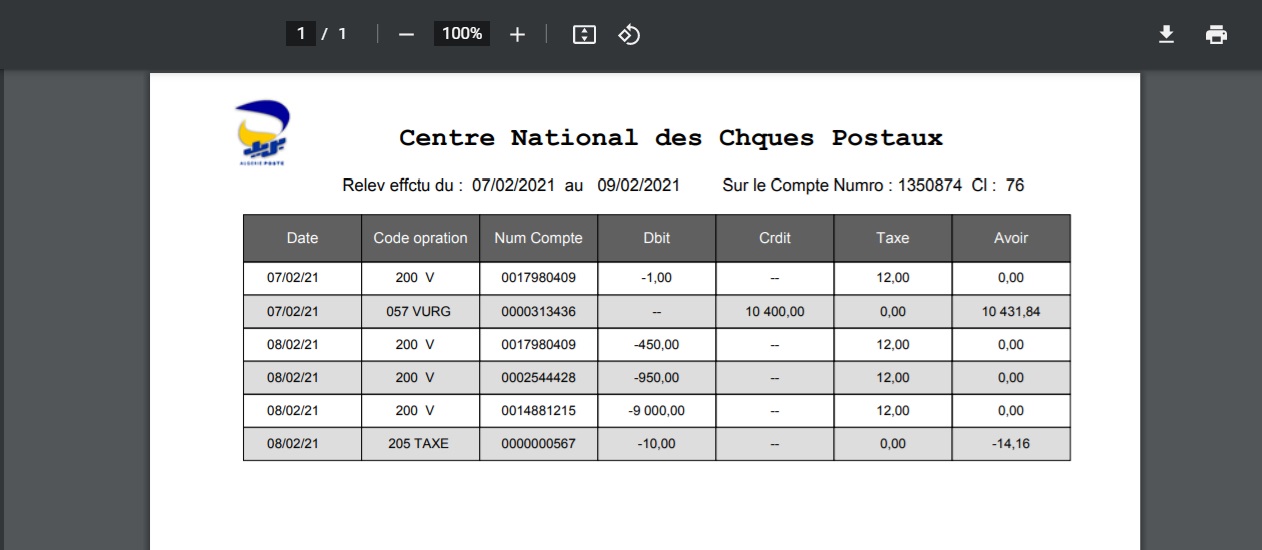This screenshot has width=1262, height=550.
Task: Click the balance 10 431,84
Action: click(x=1011, y=312)
